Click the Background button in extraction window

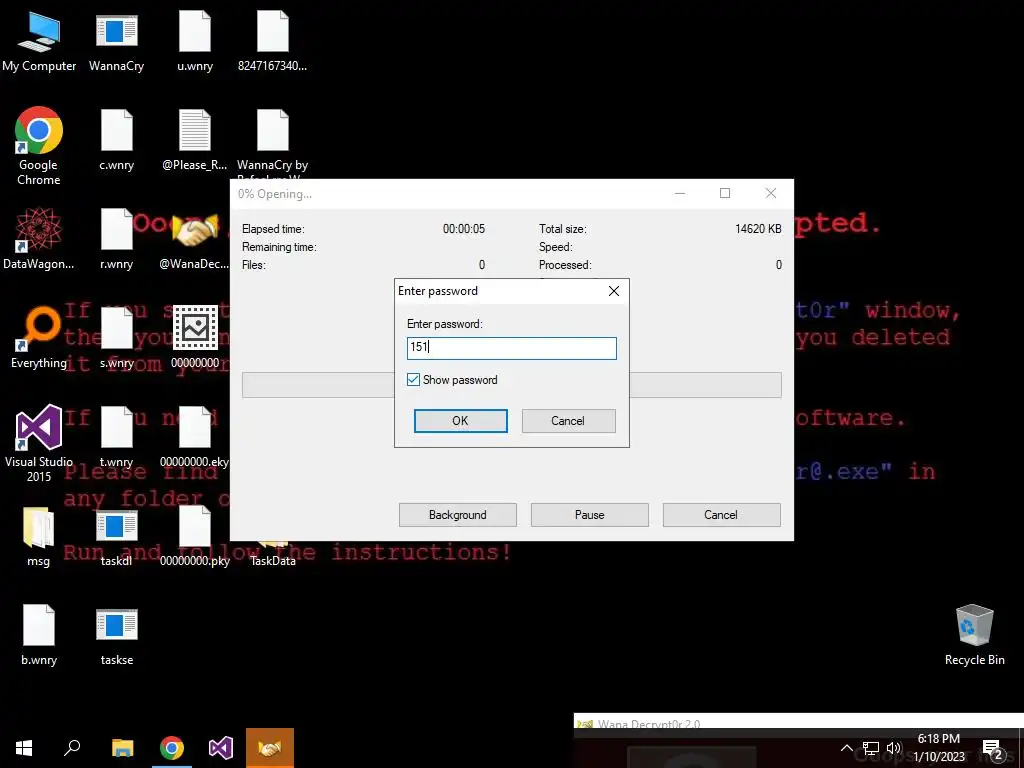tap(458, 515)
